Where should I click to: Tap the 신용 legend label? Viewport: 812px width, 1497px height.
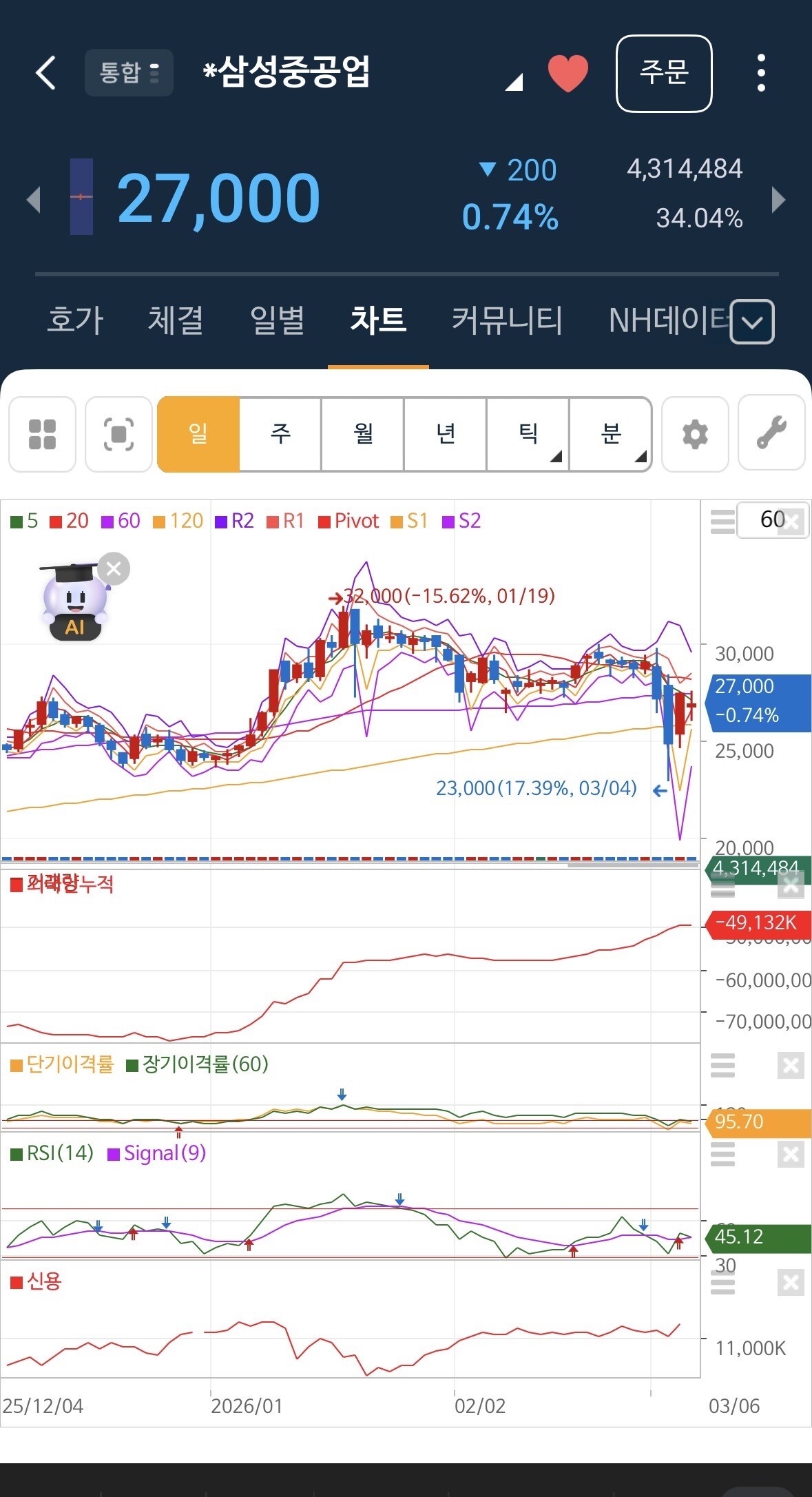pos(37,1281)
